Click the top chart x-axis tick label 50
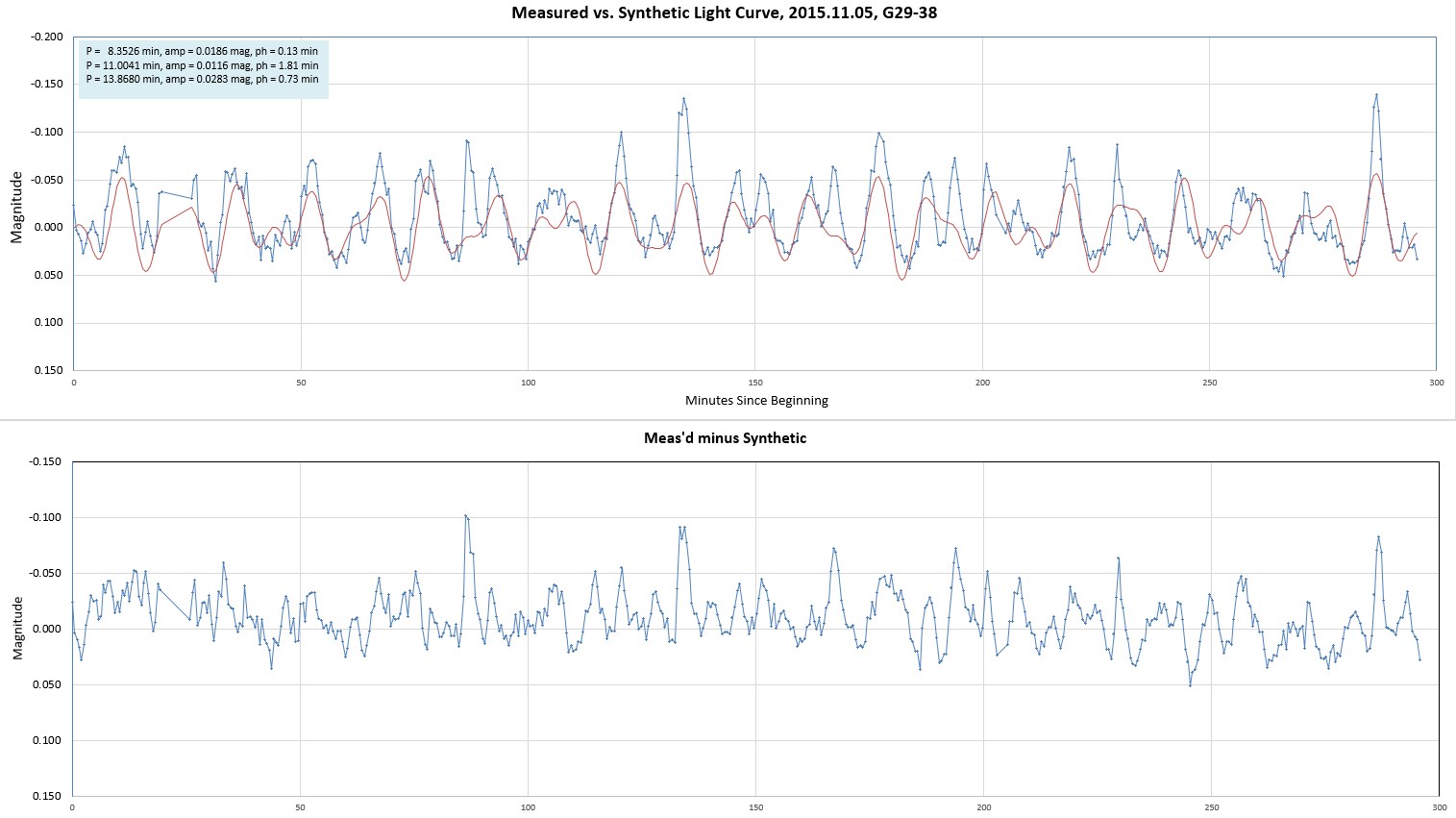 point(301,383)
